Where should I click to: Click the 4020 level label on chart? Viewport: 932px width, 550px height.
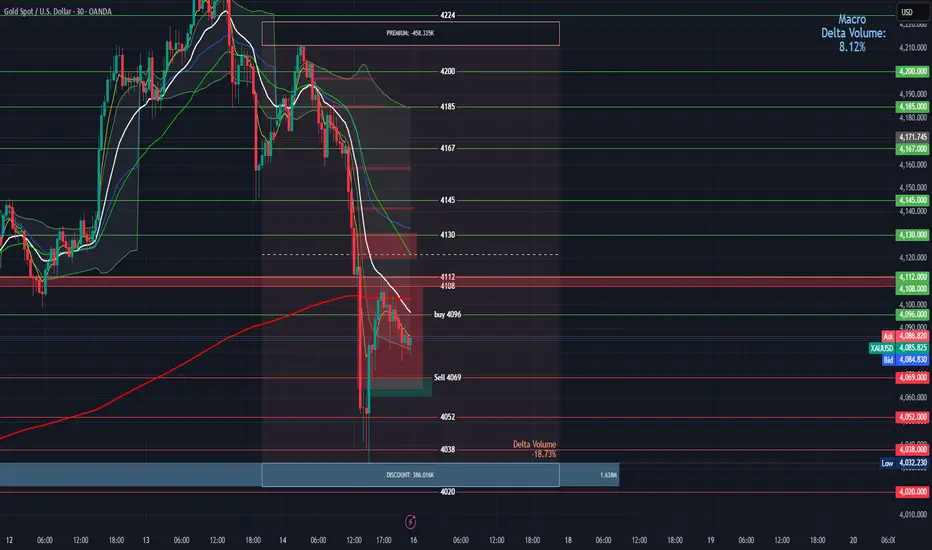pos(448,492)
